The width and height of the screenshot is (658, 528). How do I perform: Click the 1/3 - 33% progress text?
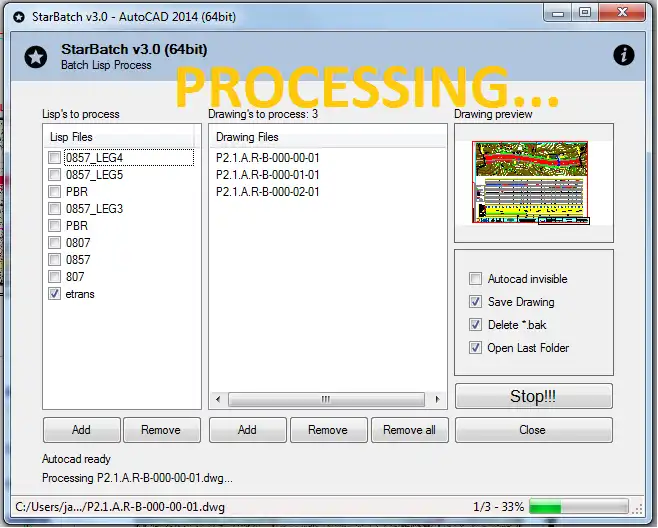[499, 507]
